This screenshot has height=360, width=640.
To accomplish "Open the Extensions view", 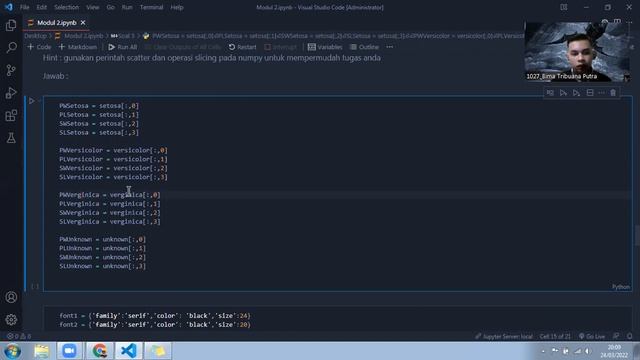I will (x=11, y=116).
